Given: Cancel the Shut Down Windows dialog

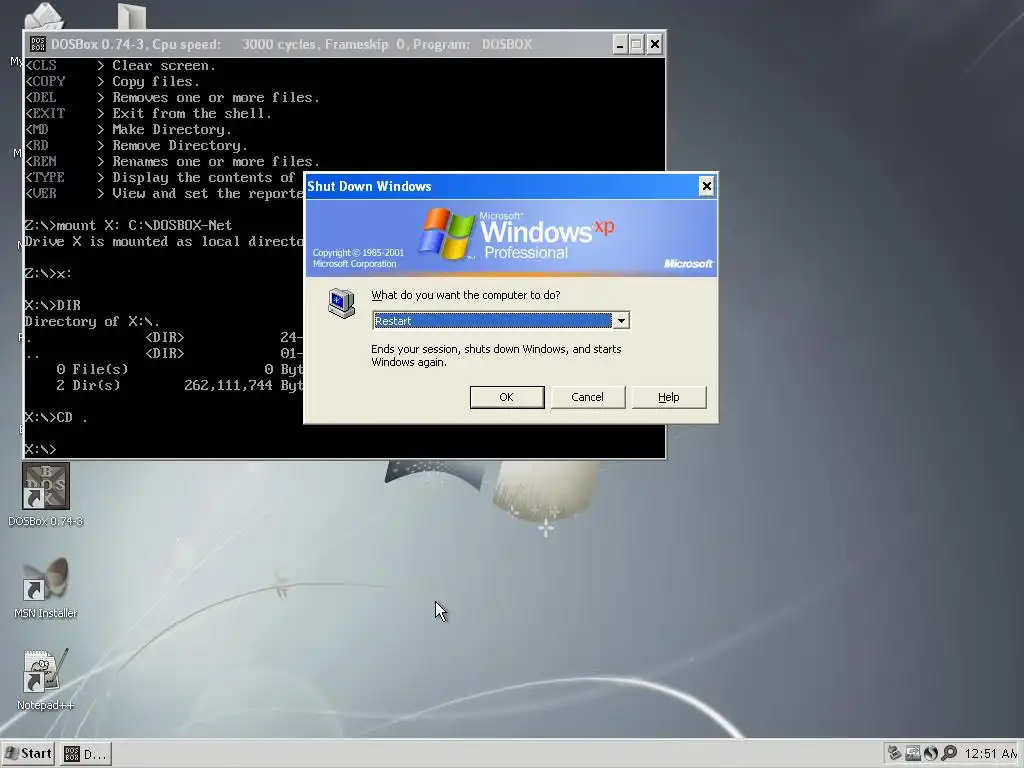Looking at the screenshot, I should tap(588, 397).
